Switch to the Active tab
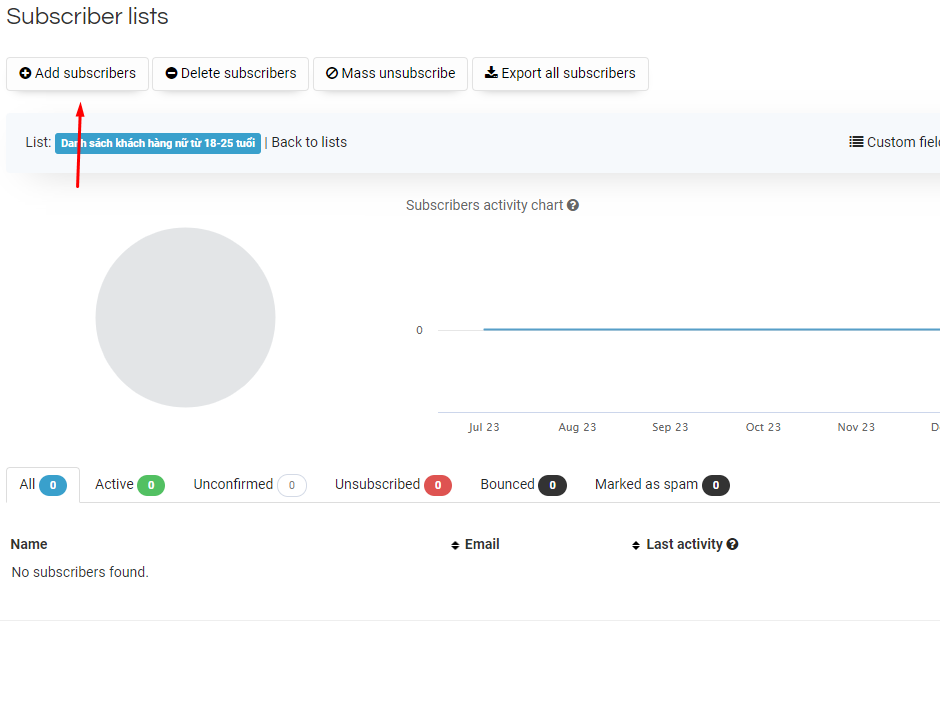The width and height of the screenshot is (940, 717). (129, 485)
